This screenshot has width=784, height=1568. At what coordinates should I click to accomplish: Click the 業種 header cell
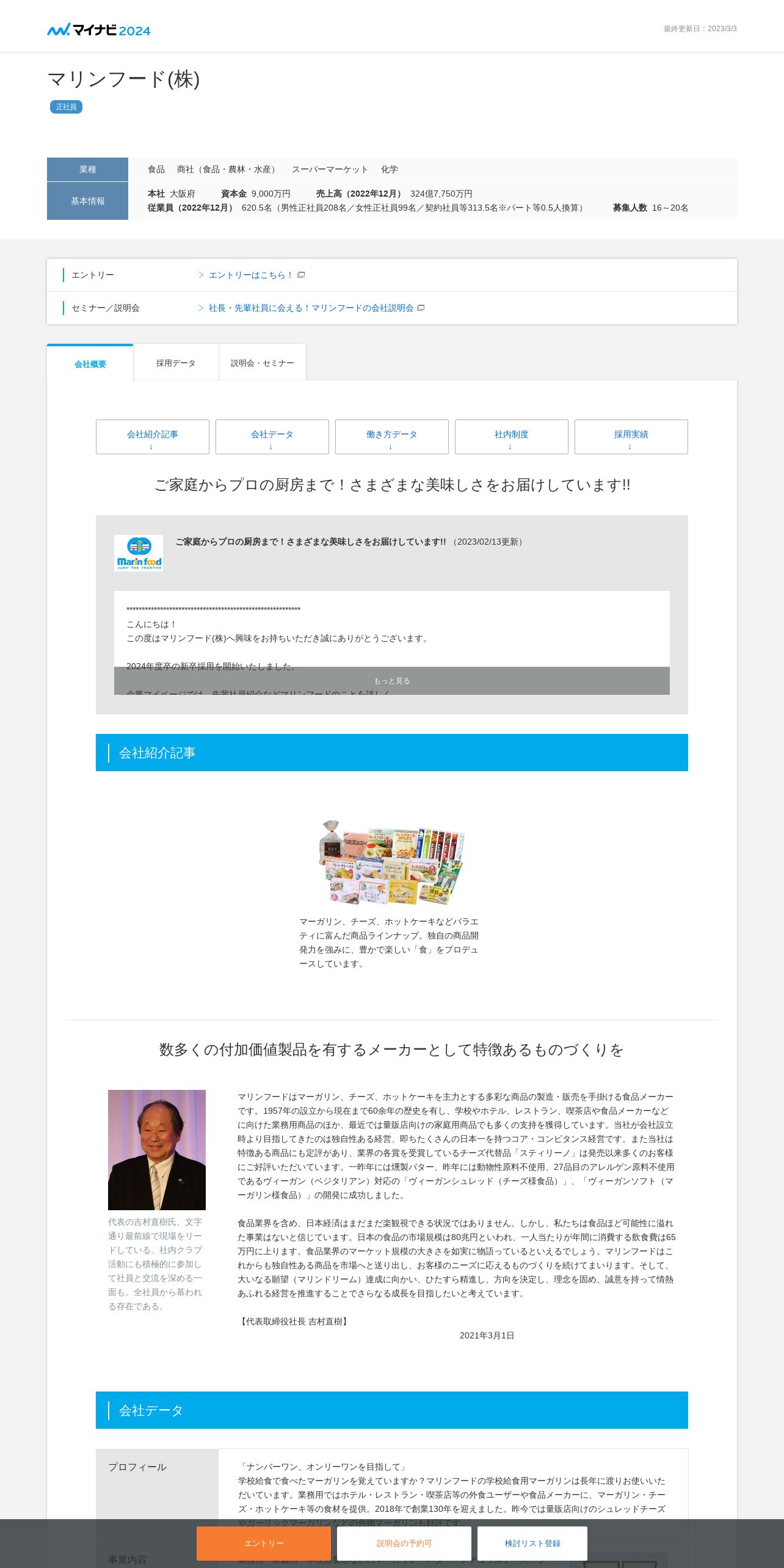point(87,169)
